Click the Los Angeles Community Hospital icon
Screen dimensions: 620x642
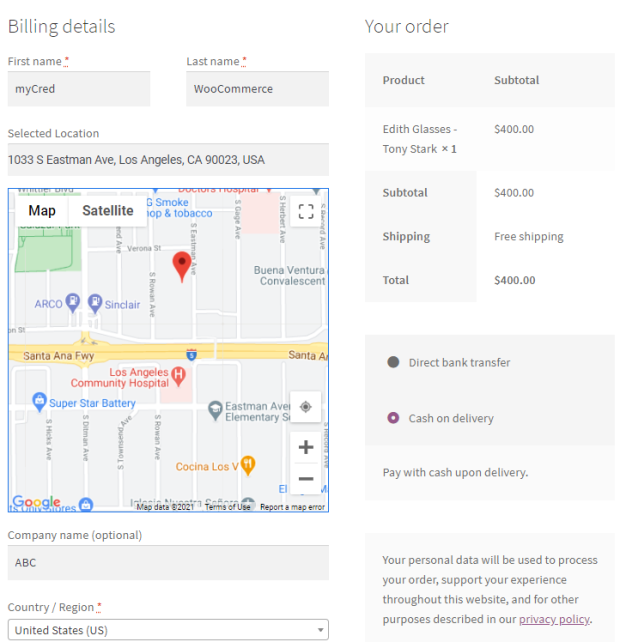pyautogui.click(x=178, y=376)
